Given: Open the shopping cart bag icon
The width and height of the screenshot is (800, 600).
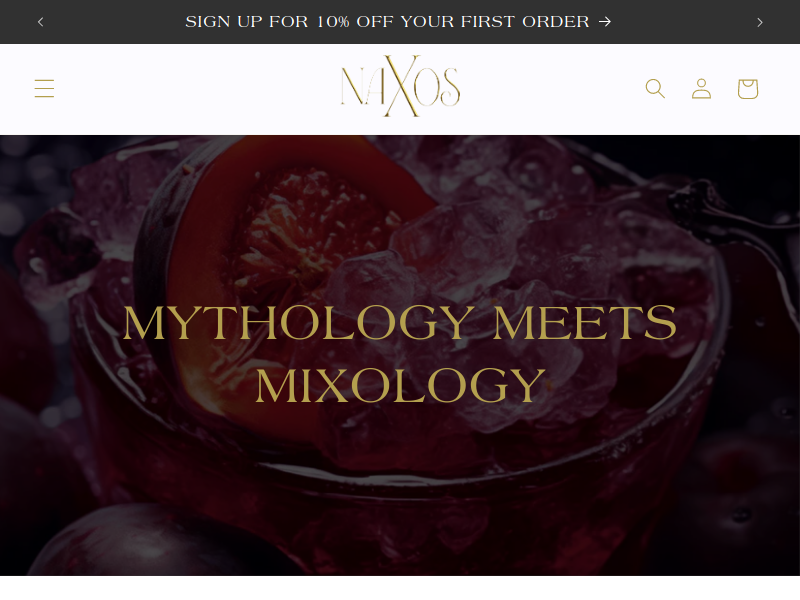Looking at the screenshot, I should pos(748,89).
